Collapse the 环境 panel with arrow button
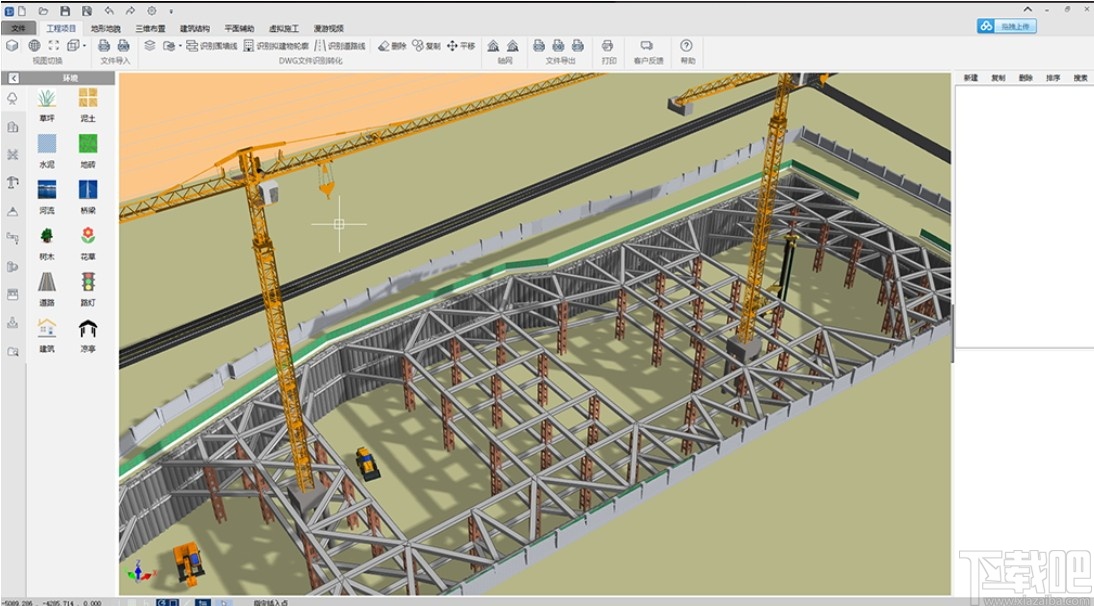The width and height of the screenshot is (1094, 606). coord(13,78)
